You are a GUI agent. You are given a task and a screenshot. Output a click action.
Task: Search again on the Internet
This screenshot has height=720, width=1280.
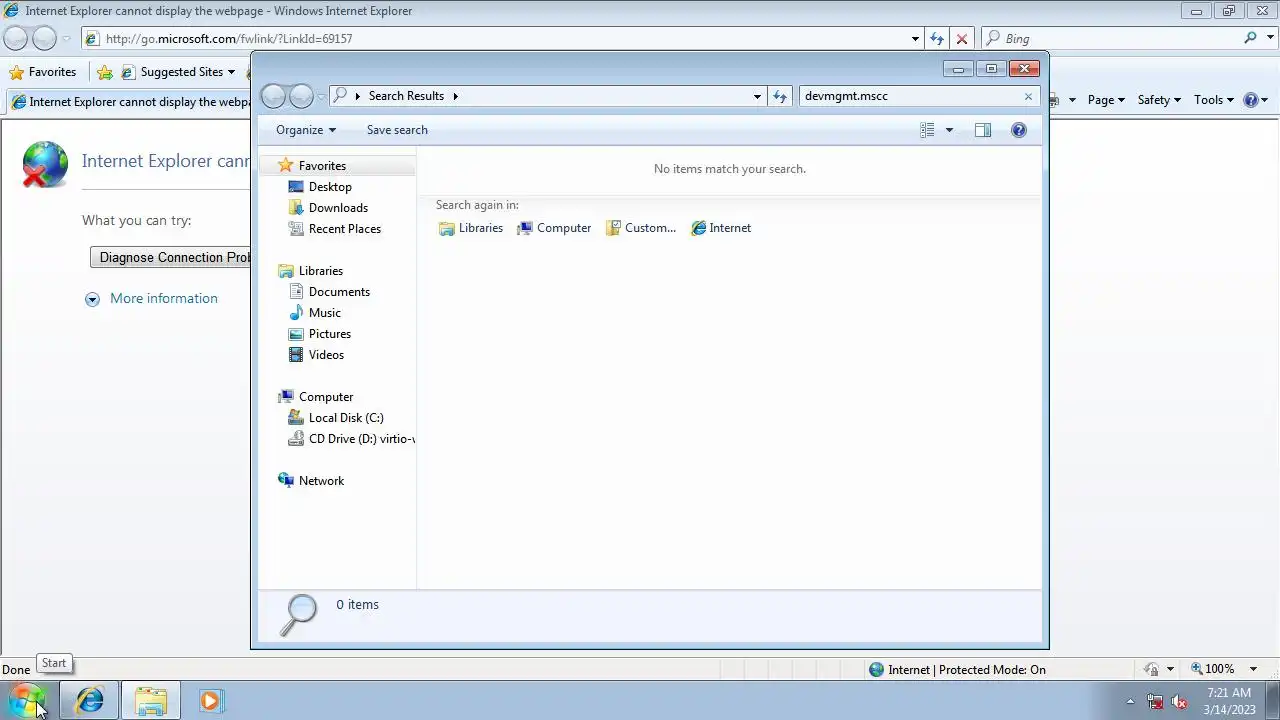721,228
